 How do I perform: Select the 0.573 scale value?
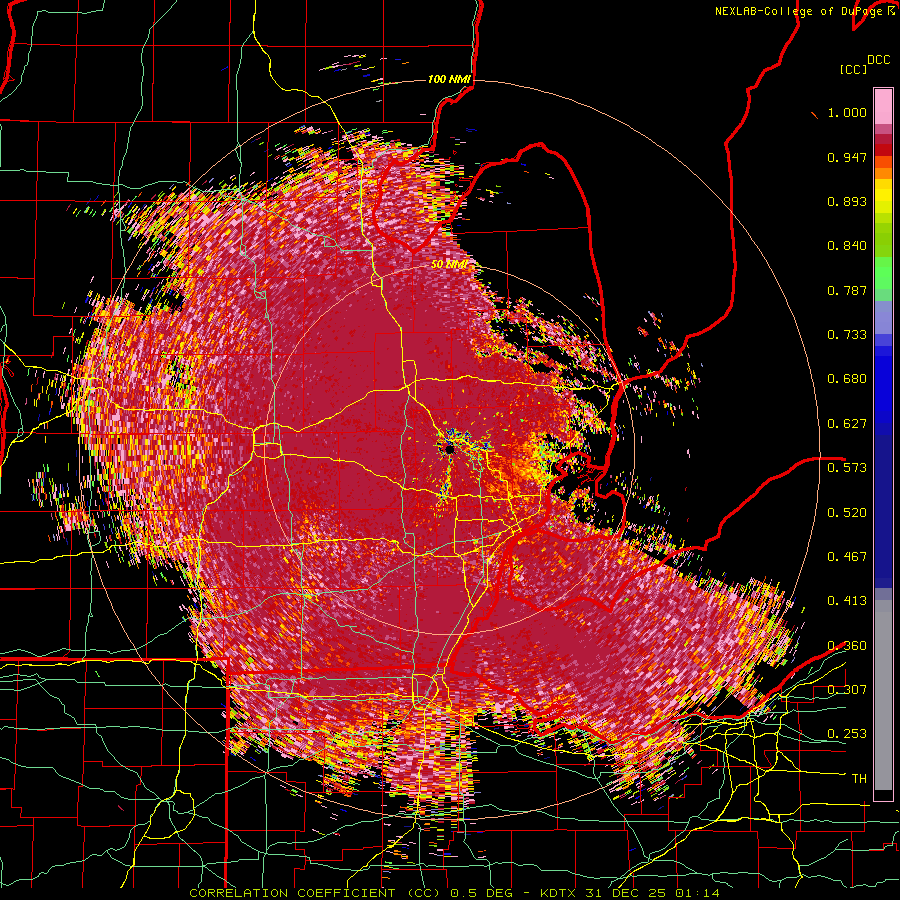[x=847, y=467]
